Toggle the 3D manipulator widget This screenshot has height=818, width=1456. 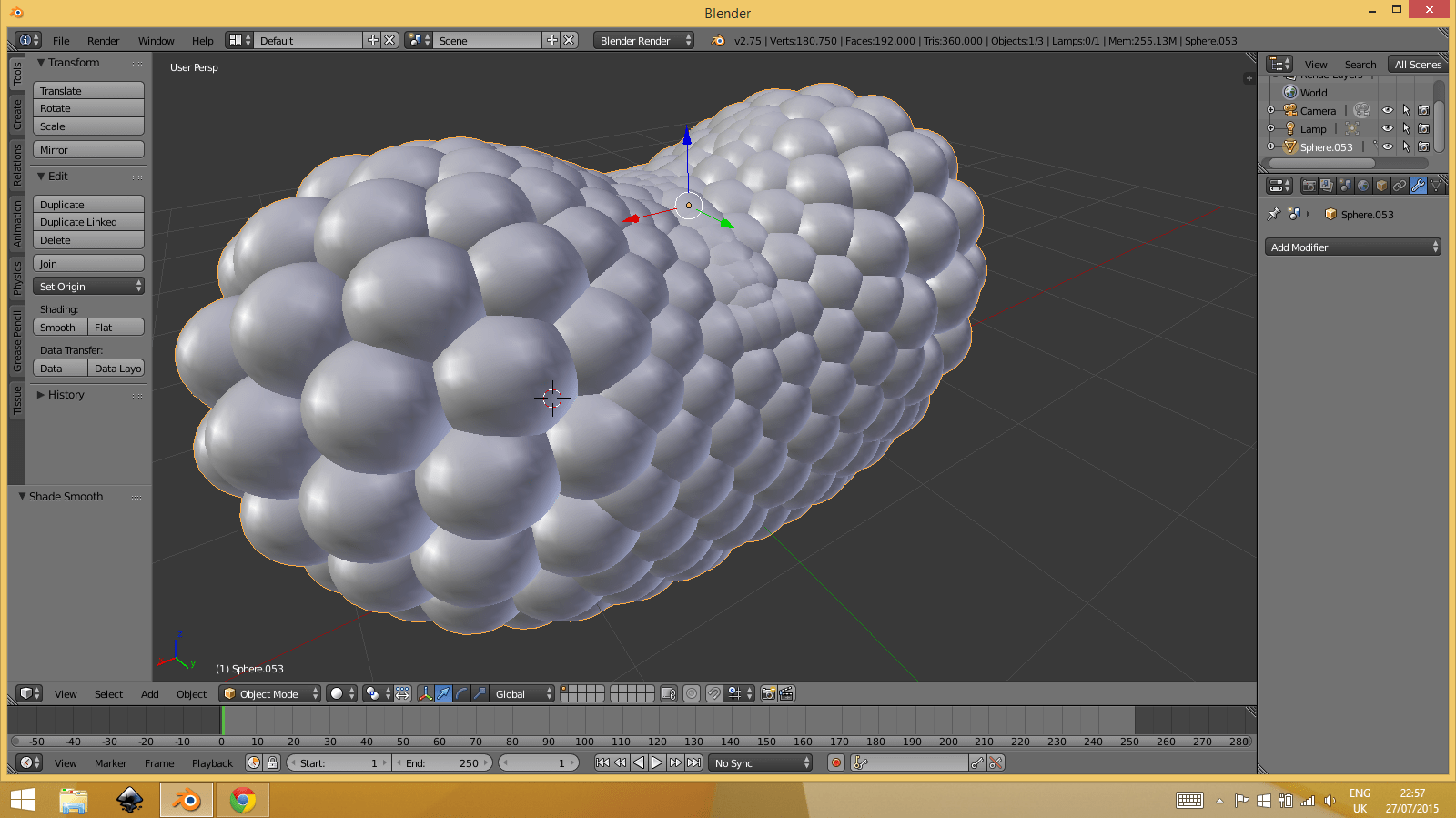[x=425, y=693]
